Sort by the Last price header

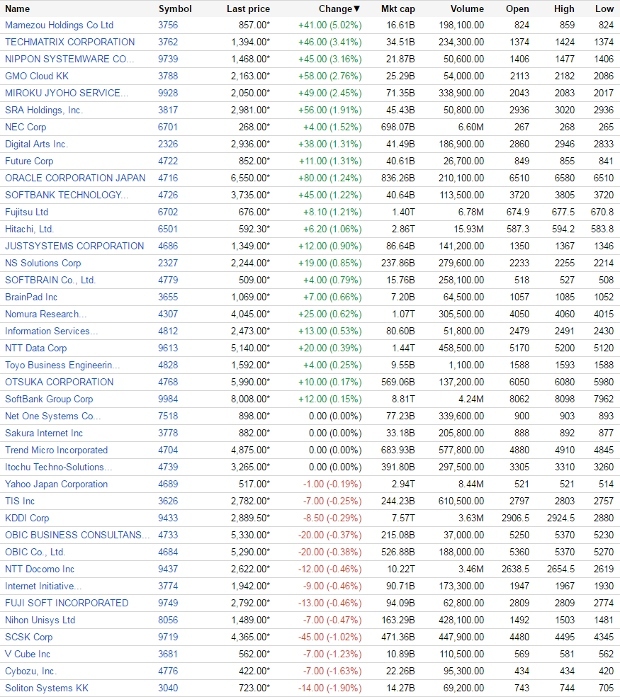point(248,9)
